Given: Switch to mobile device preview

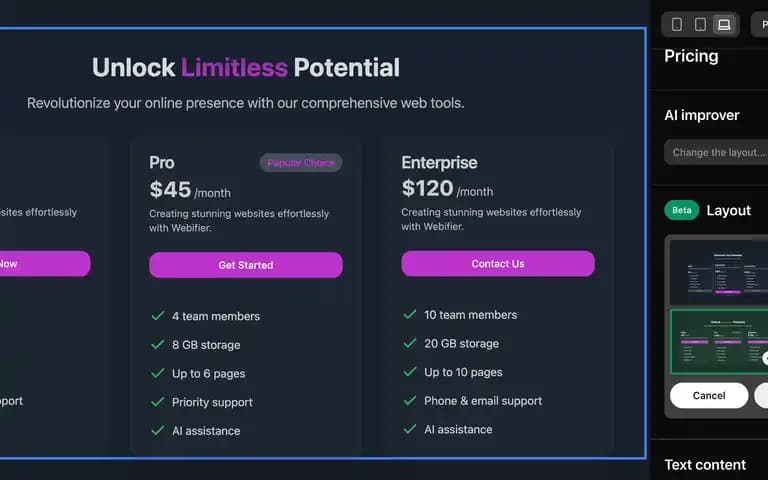Looking at the screenshot, I should (x=677, y=24).
